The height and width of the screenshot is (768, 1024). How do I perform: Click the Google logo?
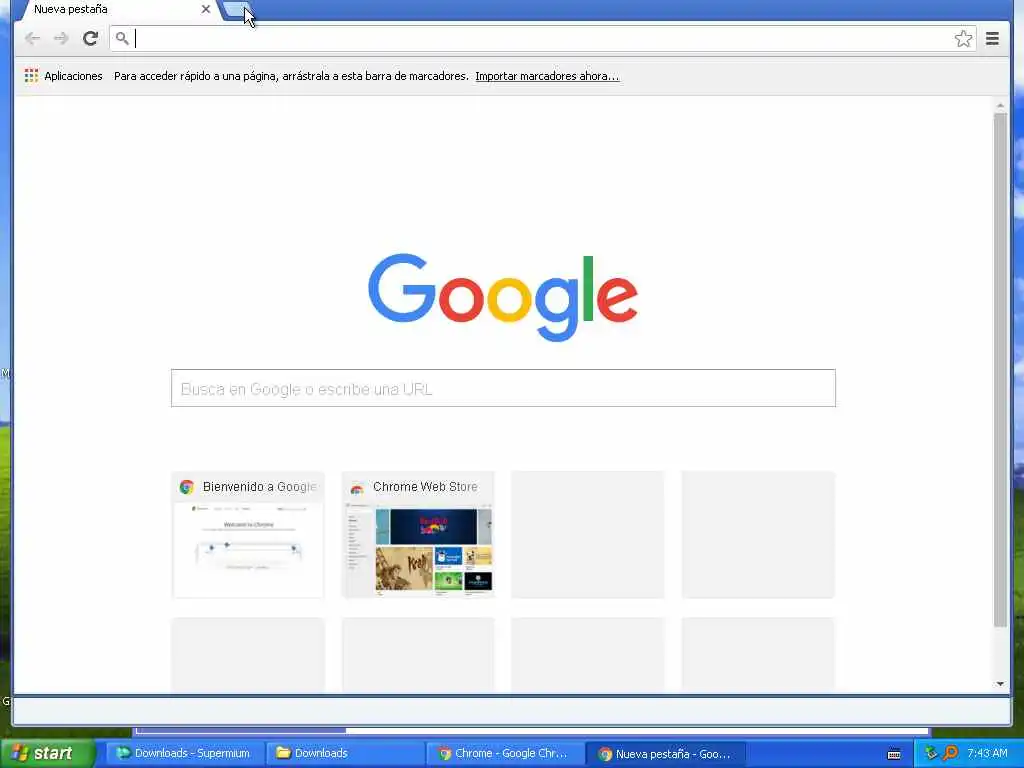503,297
